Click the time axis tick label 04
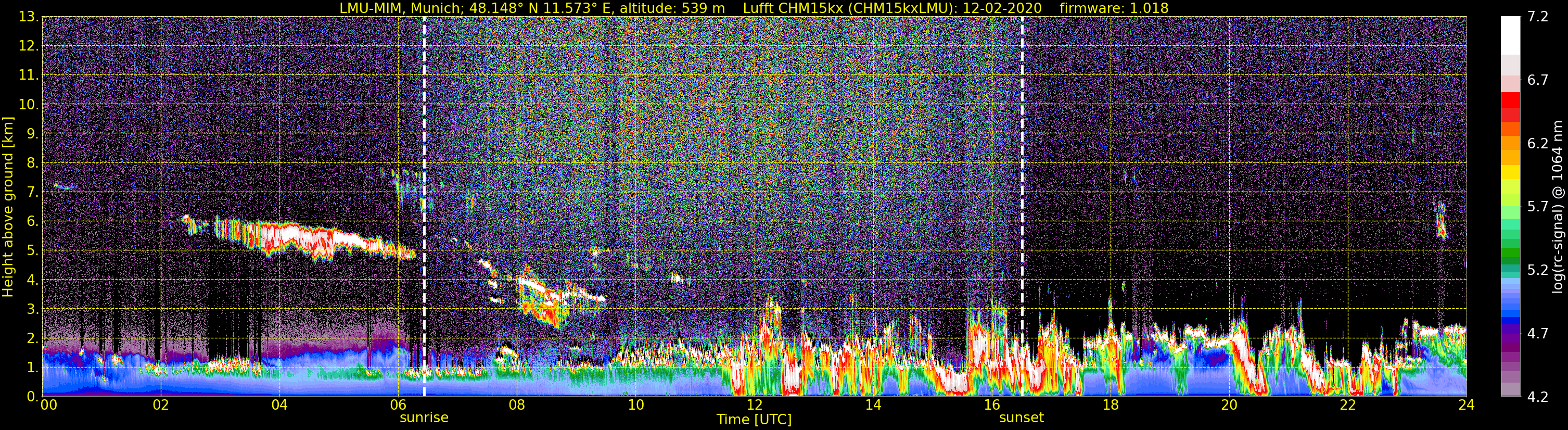 (279, 405)
